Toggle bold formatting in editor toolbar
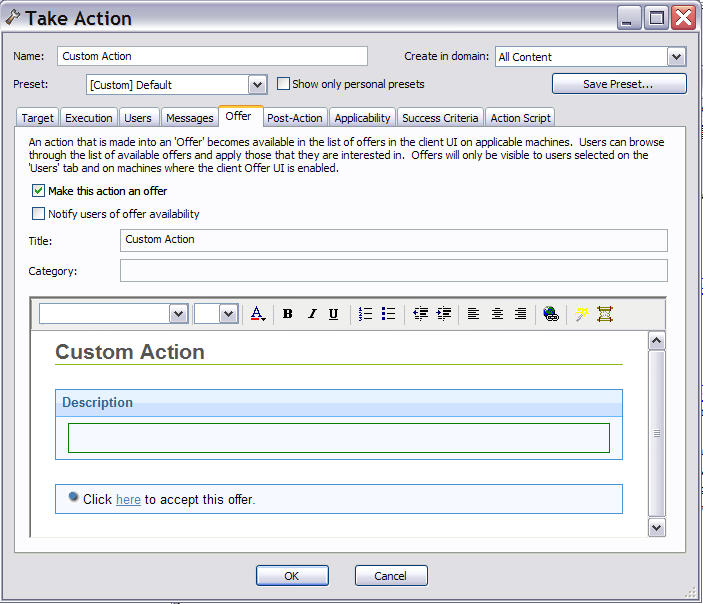703x604 pixels. 288,314
